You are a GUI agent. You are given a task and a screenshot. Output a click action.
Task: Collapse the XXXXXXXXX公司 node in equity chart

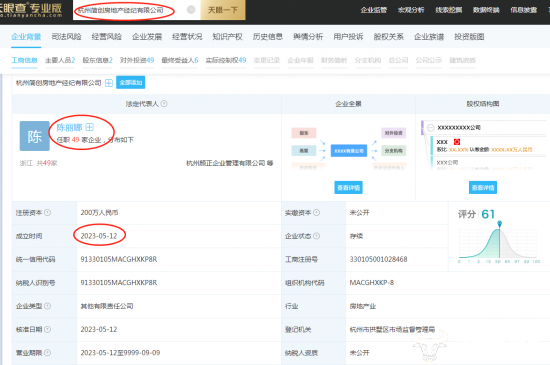point(431,128)
